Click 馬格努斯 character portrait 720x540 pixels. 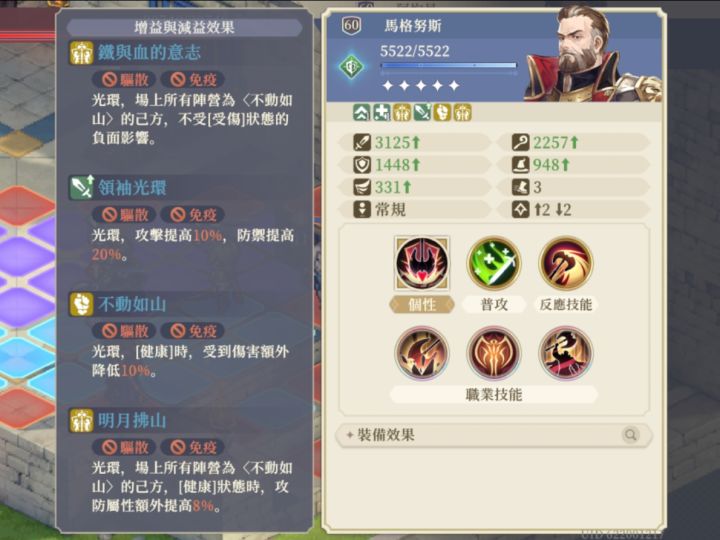pos(592,54)
